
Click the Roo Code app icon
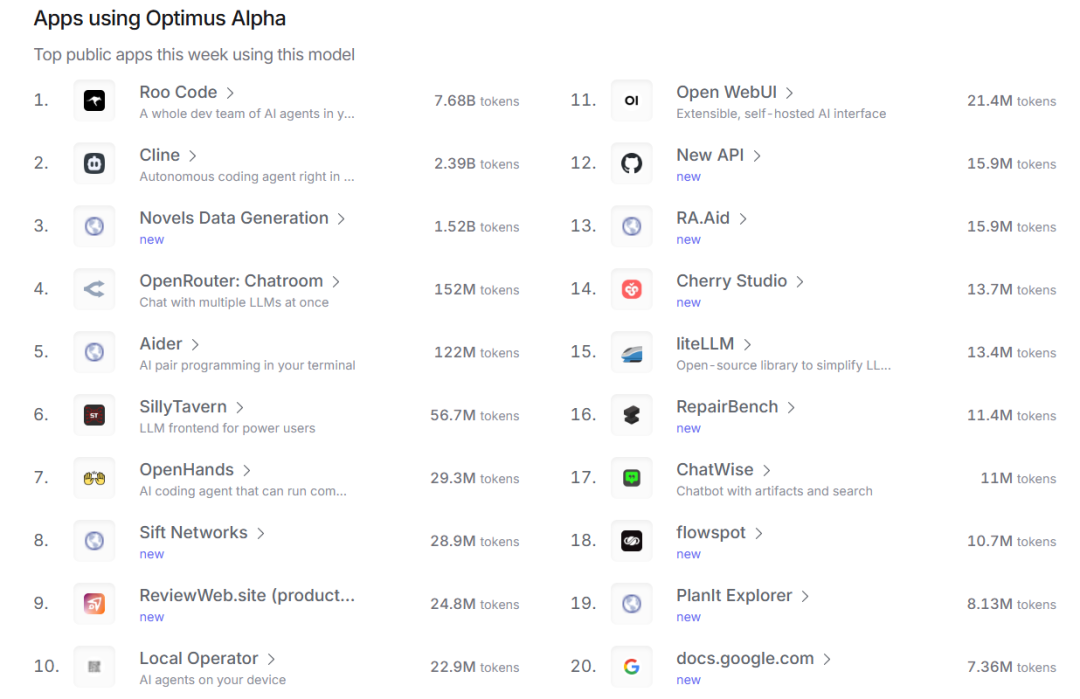tap(94, 101)
